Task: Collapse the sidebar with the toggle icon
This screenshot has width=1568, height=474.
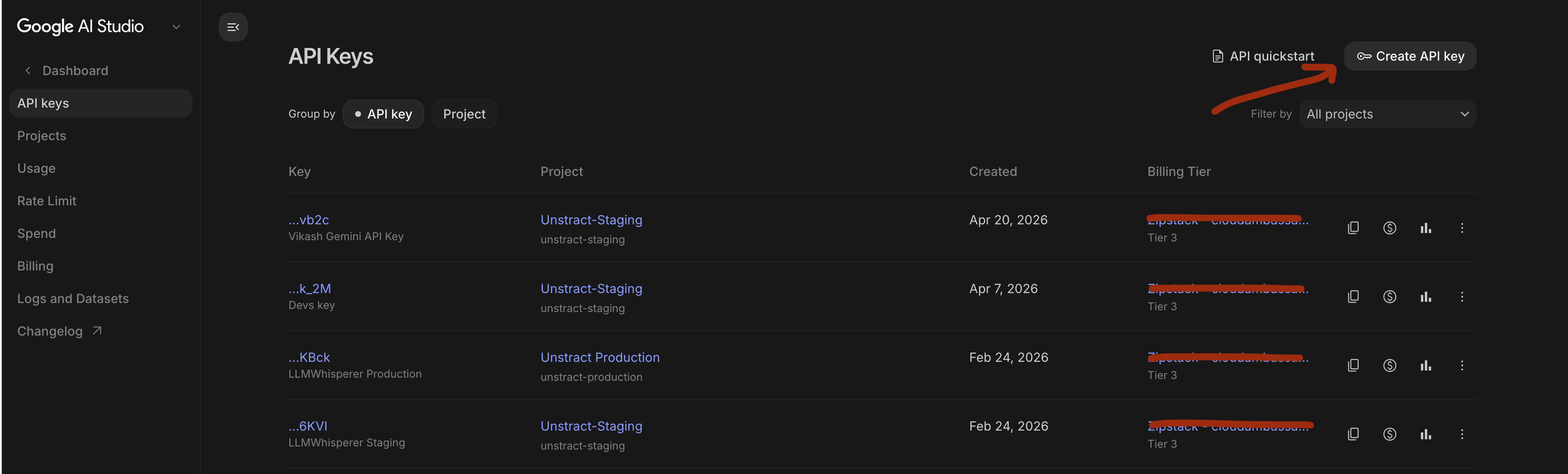Action: (x=232, y=27)
